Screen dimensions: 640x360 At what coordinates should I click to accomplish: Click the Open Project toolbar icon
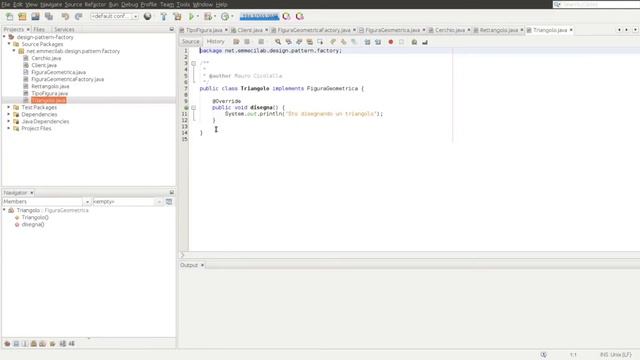(x=36, y=16)
